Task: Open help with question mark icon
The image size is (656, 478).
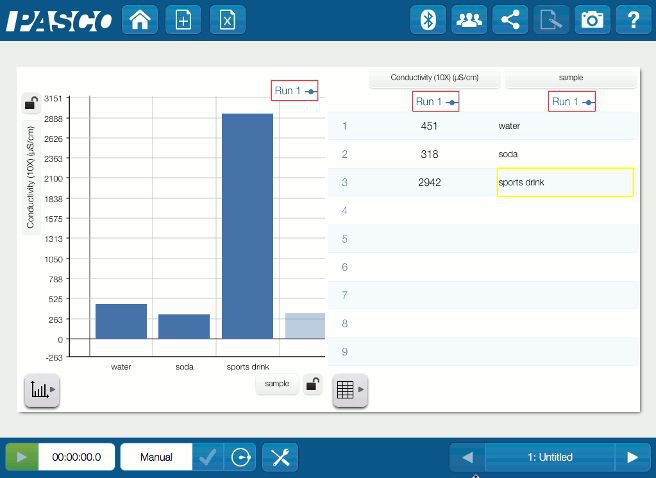Action: [x=633, y=20]
